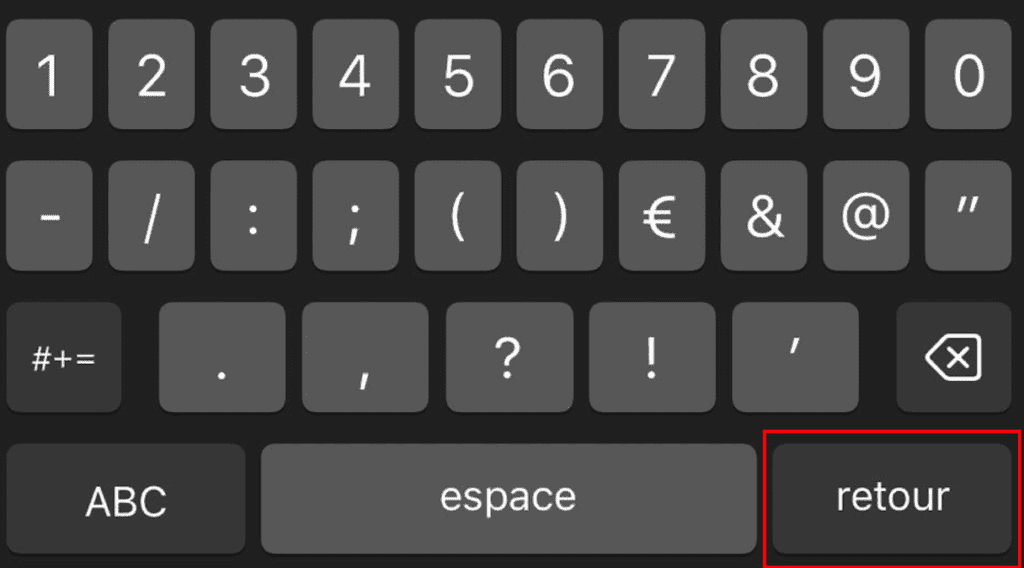The height and width of the screenshot is (568, 1024).
Task: Switch to #+= symbols keyboard
Action: [64, 357]
